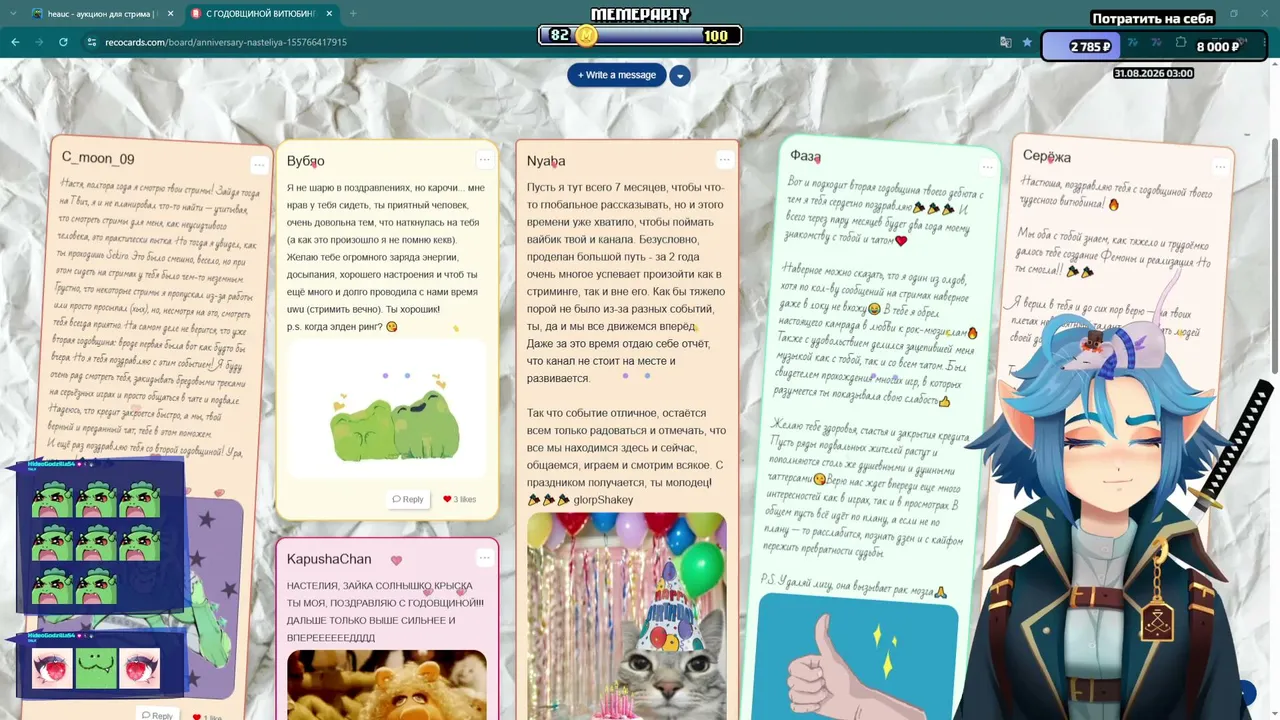This screenshot has height=720, width=1280.
Task: Click the translate page icon in address bar
Action: point(1006,42)
